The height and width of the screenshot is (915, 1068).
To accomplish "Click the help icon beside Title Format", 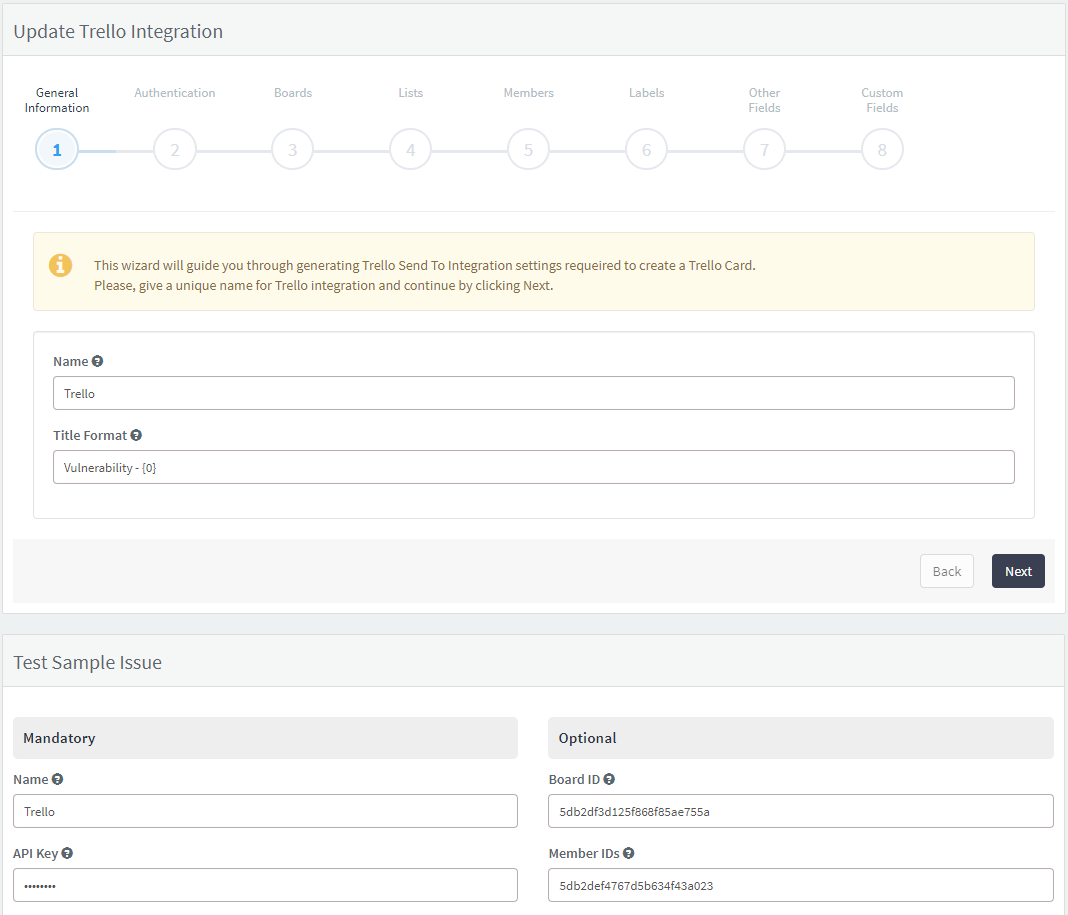I will coord(136,435).
